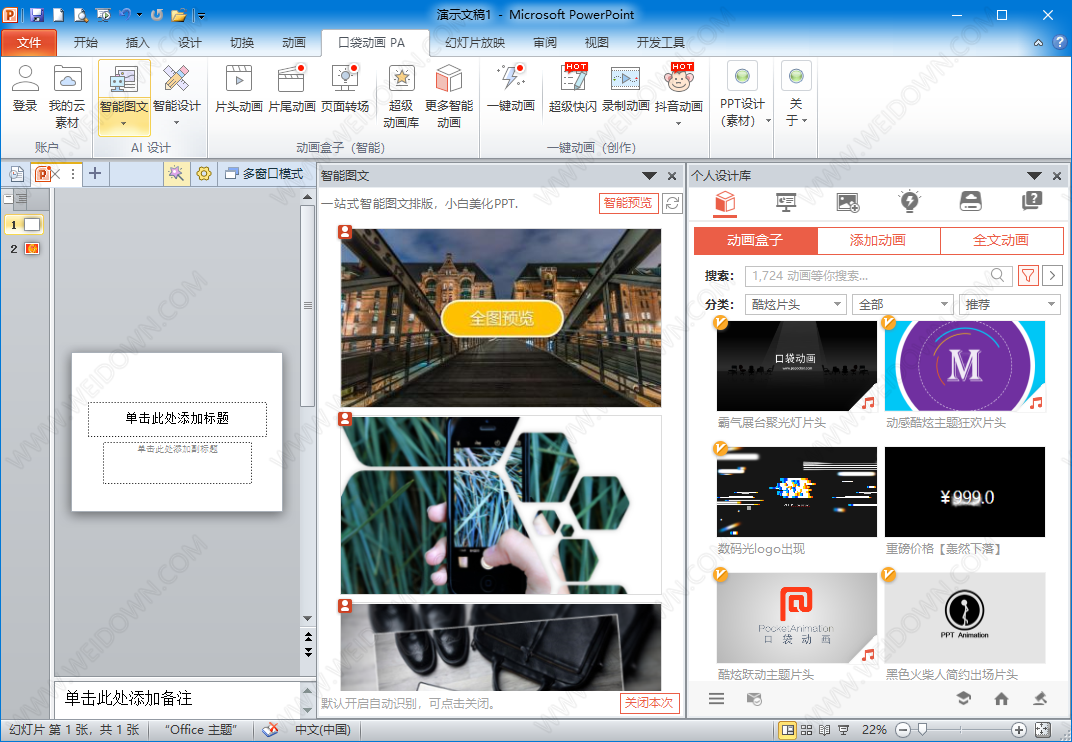Switch to the 开始 Home tab
Viewport: 1072px width, 742px height.
tap(85, 42)
